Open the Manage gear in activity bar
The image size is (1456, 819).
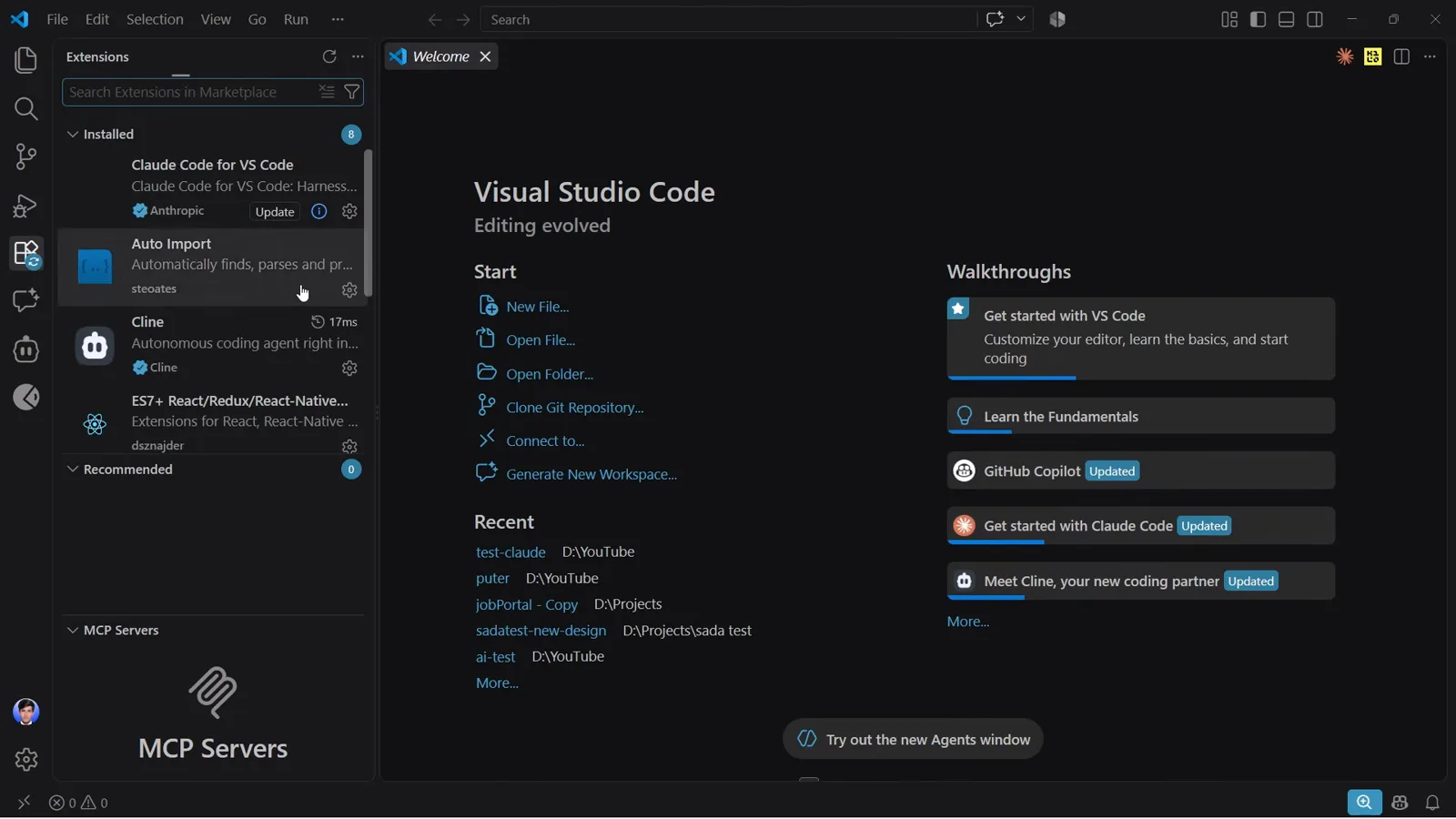coord(25,760)
